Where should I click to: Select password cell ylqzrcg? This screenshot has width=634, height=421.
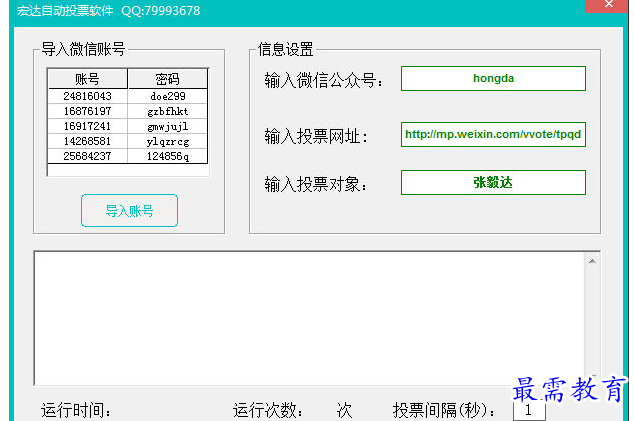pyautogui.click(x=167, y=141)
